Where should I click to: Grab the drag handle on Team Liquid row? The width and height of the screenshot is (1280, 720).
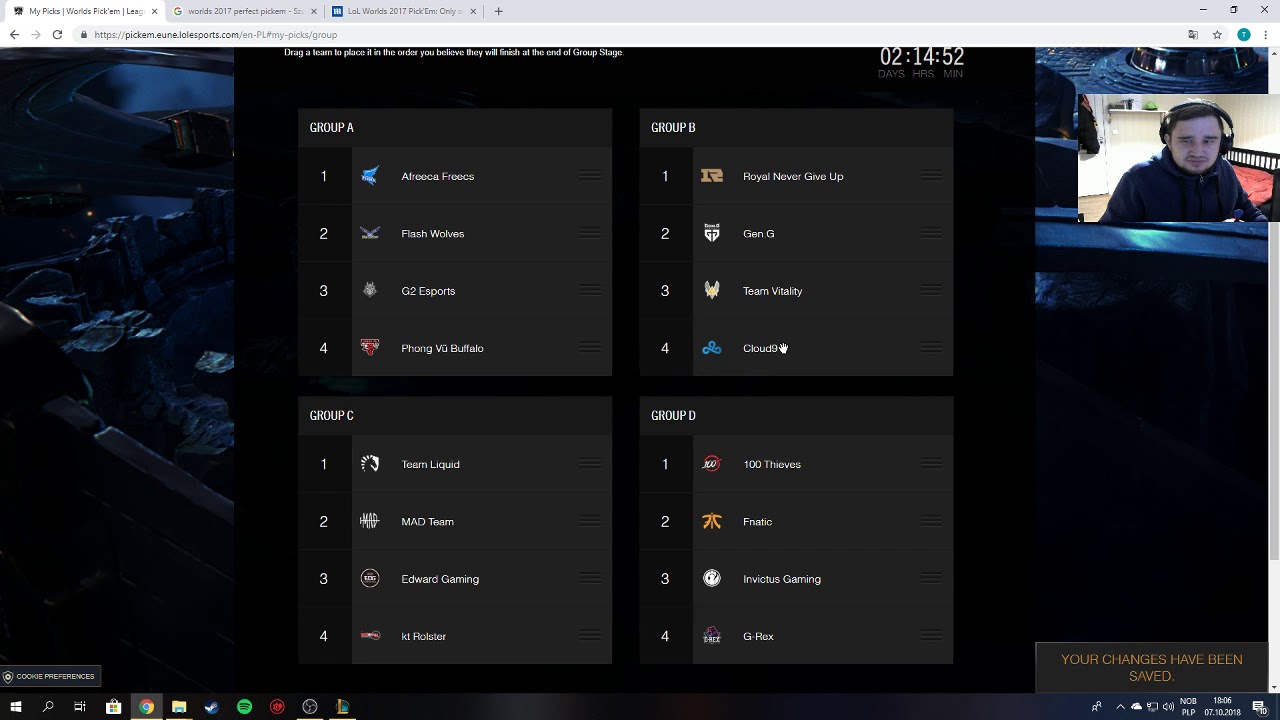coord(590,464)
